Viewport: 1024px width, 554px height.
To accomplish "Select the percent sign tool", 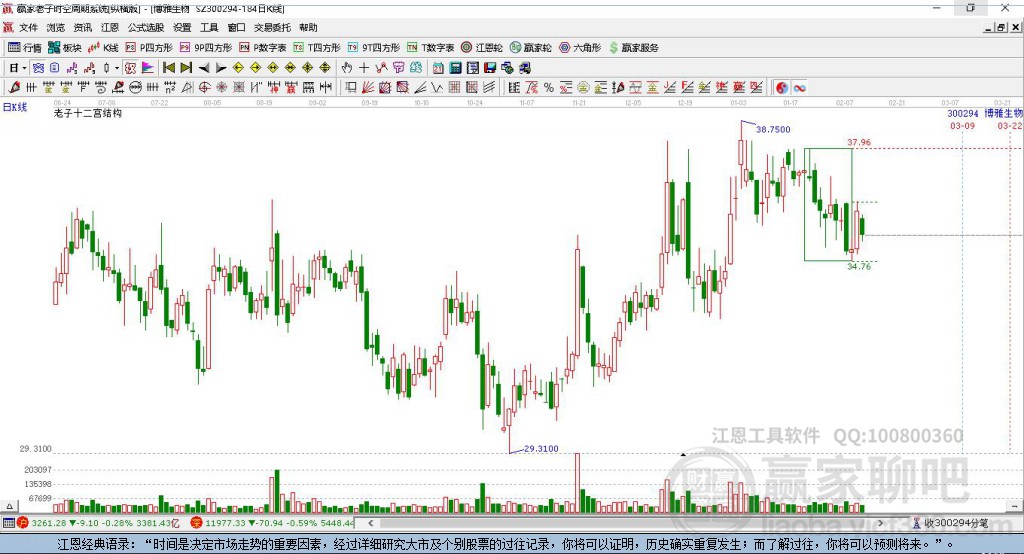I will 549,88.
